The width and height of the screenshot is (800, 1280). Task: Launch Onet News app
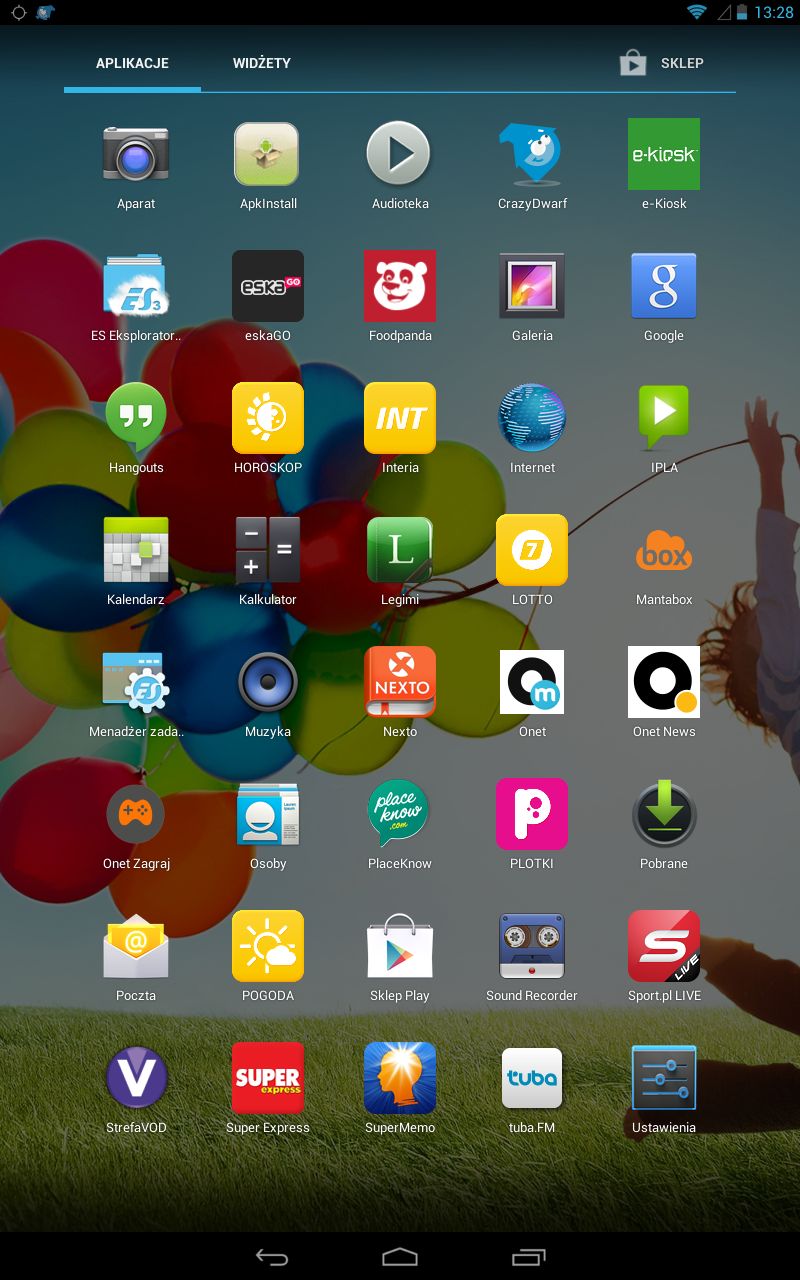(x=664, y=682)
